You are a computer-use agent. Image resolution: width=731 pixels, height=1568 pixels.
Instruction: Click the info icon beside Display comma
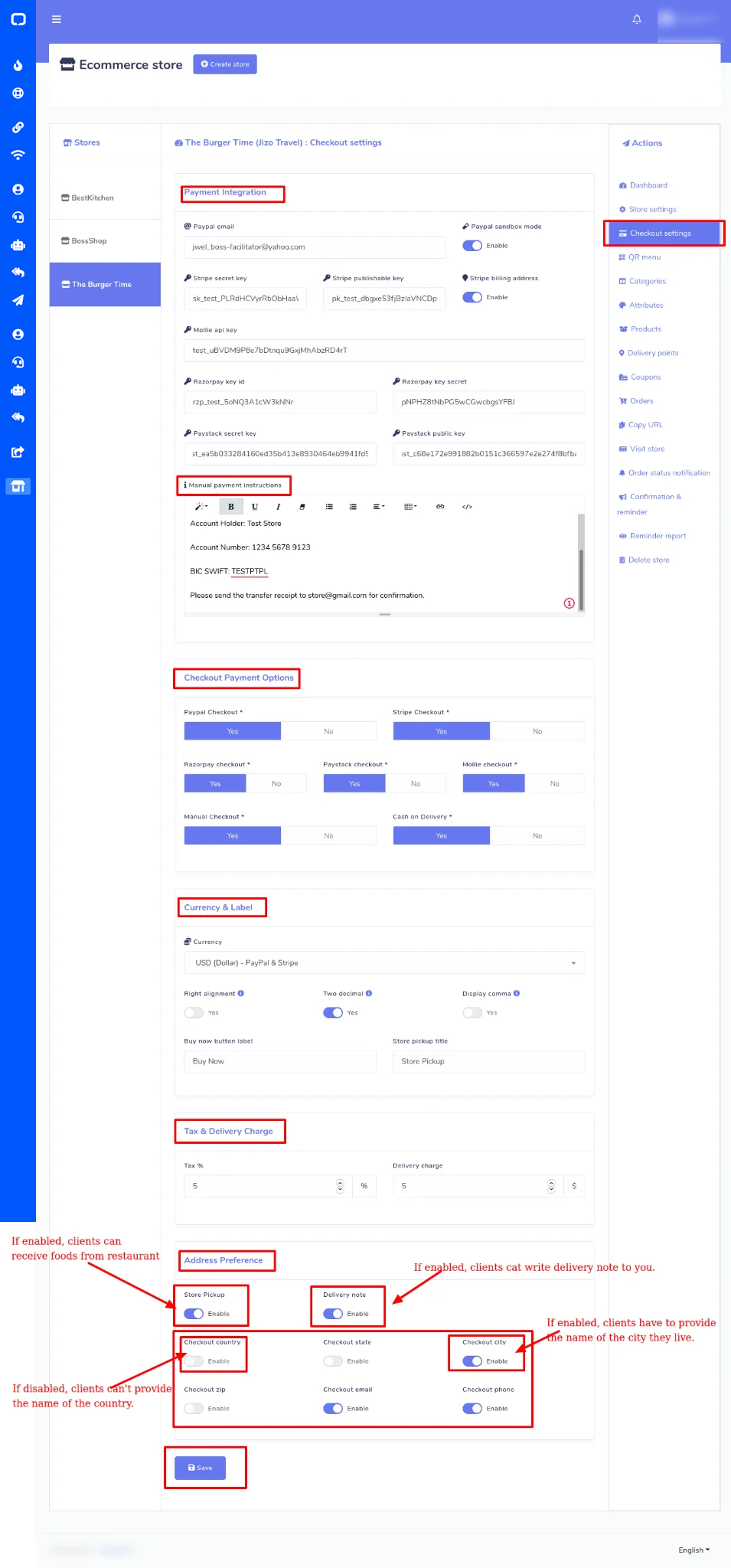(x=517, y=993)
